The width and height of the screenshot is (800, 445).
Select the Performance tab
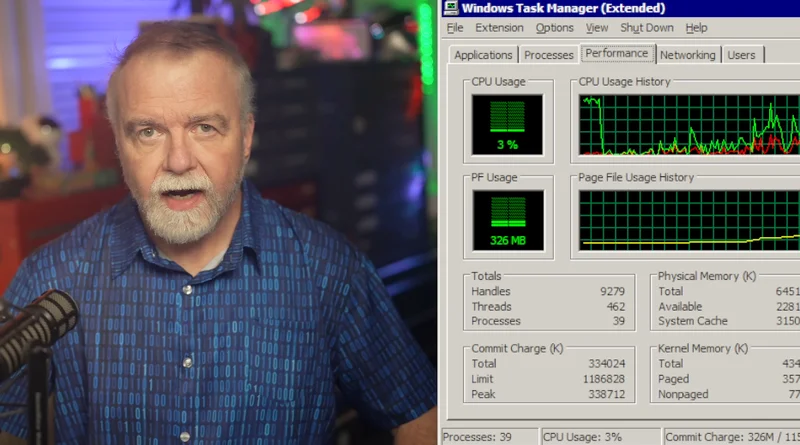617,54
